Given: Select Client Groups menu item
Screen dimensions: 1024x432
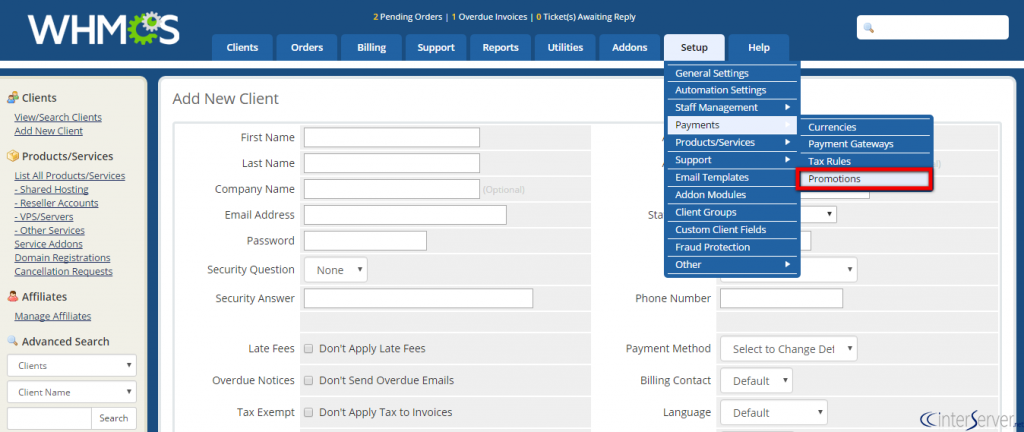Looking at the screenshot, I should point(732,212).
